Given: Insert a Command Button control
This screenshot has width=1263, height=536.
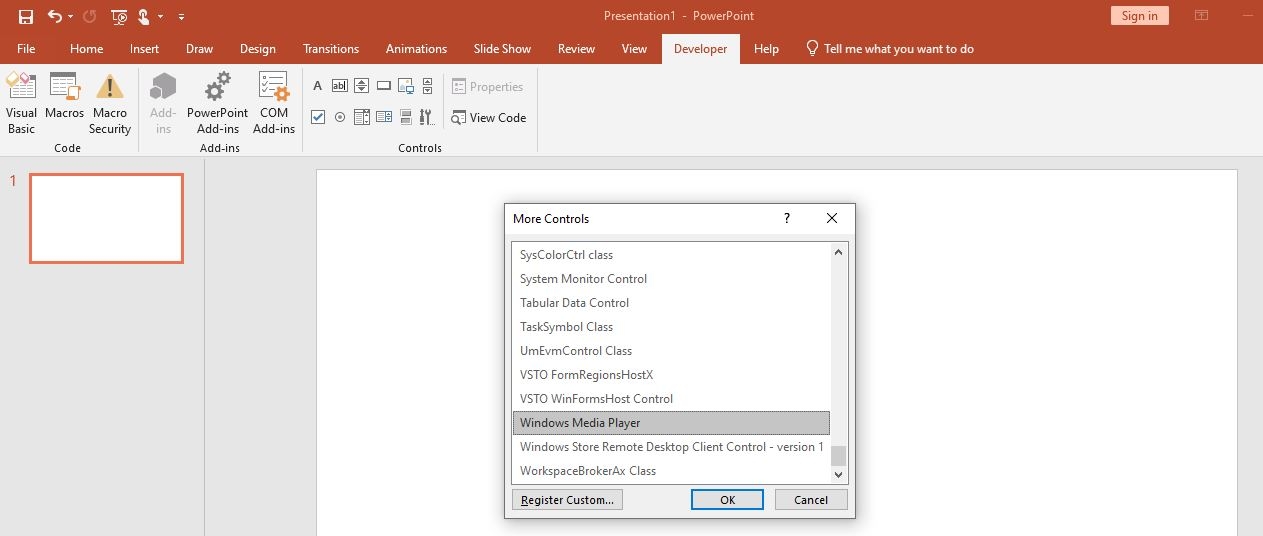Looking at the screenshot, I should (384, 86).
